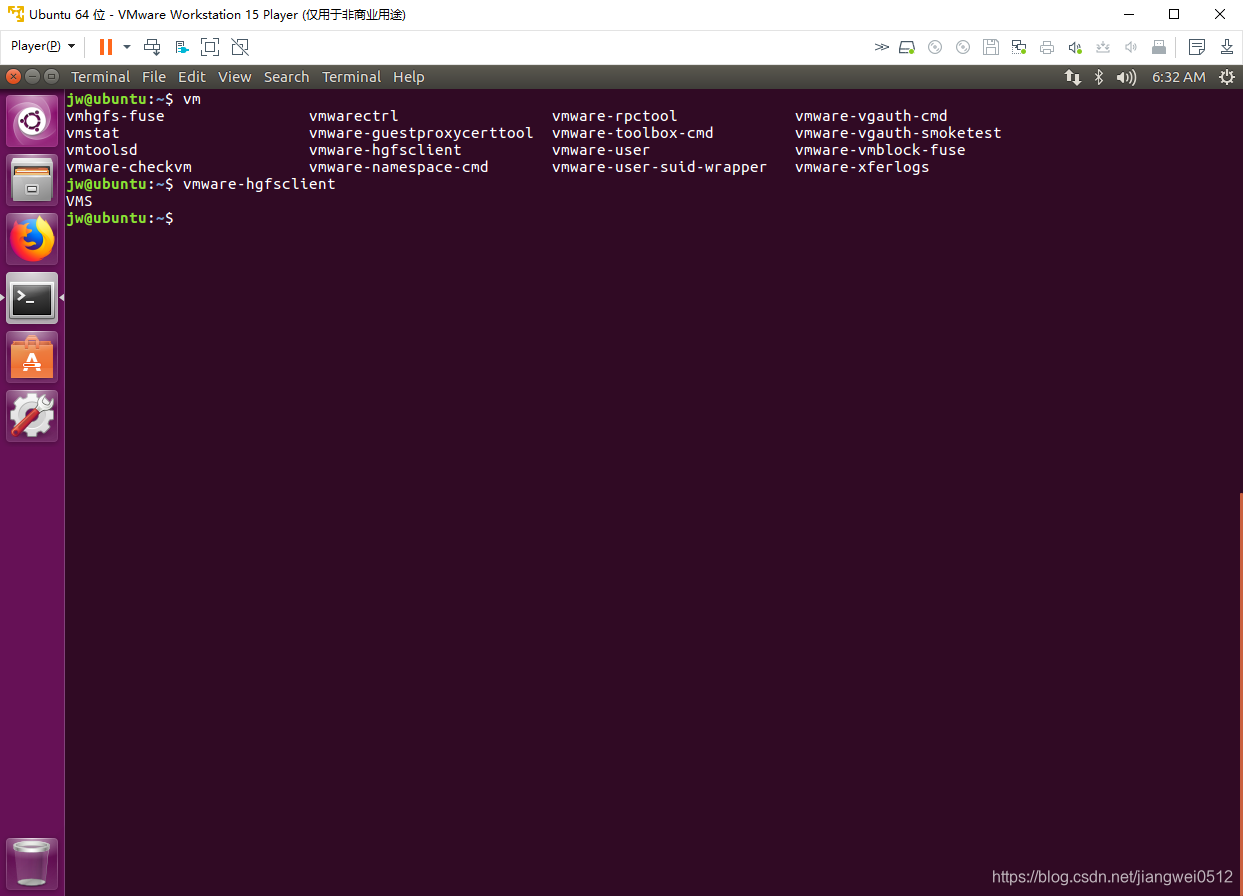
Task: Open the Edit menu
Action: [x=192, y=77]
